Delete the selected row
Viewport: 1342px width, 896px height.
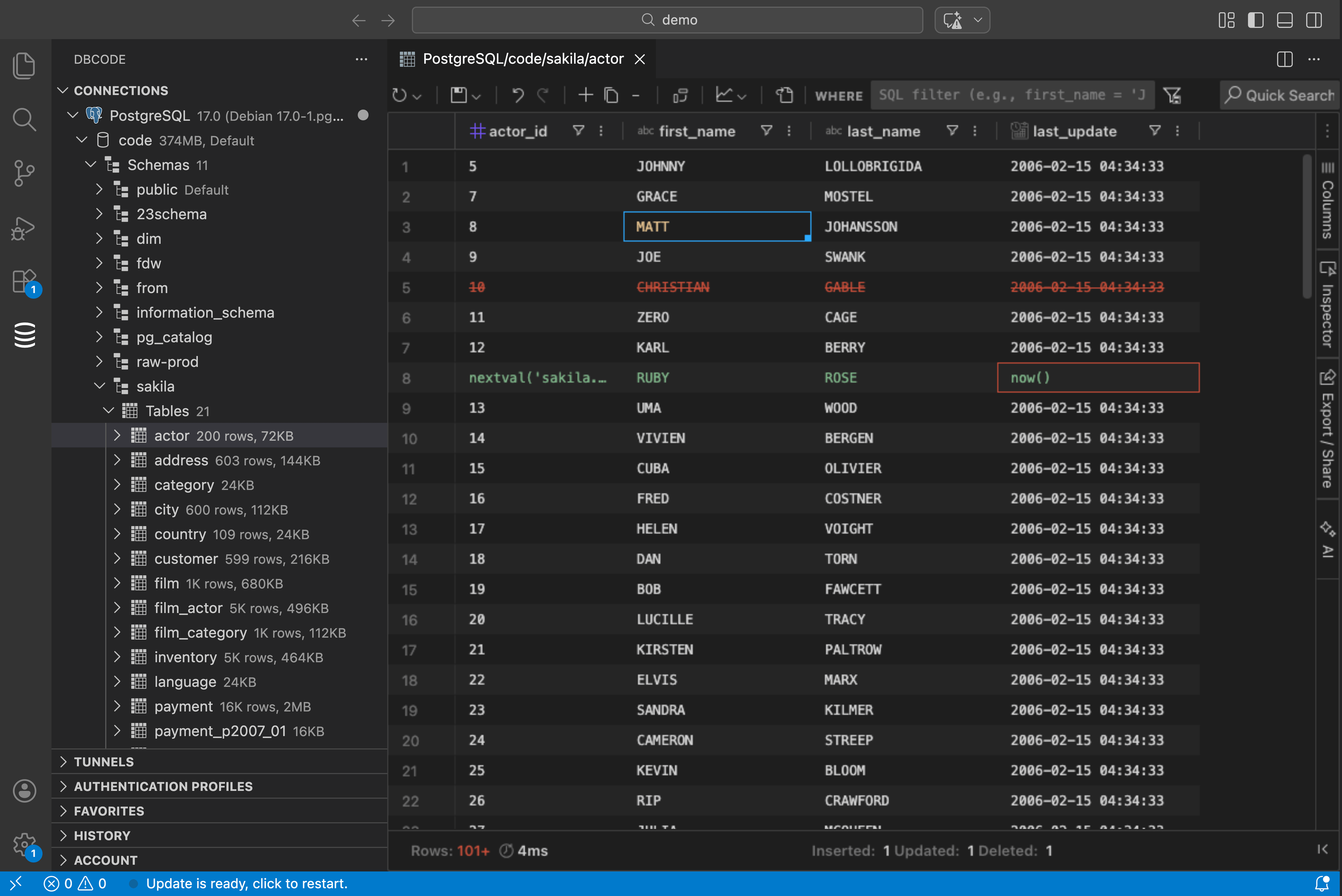pos(636,95)
